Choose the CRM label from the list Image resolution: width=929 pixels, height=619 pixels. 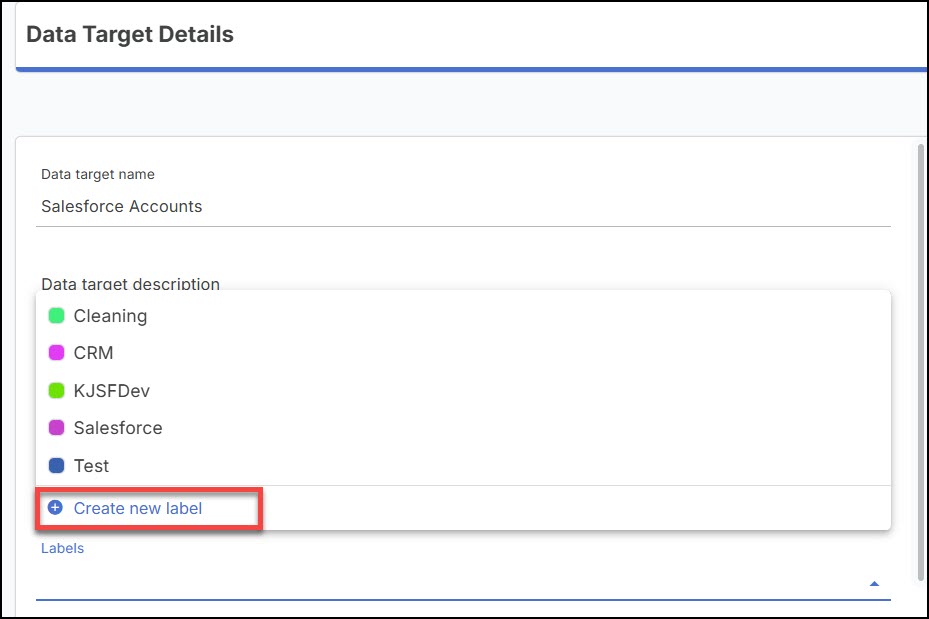[463, 353]
